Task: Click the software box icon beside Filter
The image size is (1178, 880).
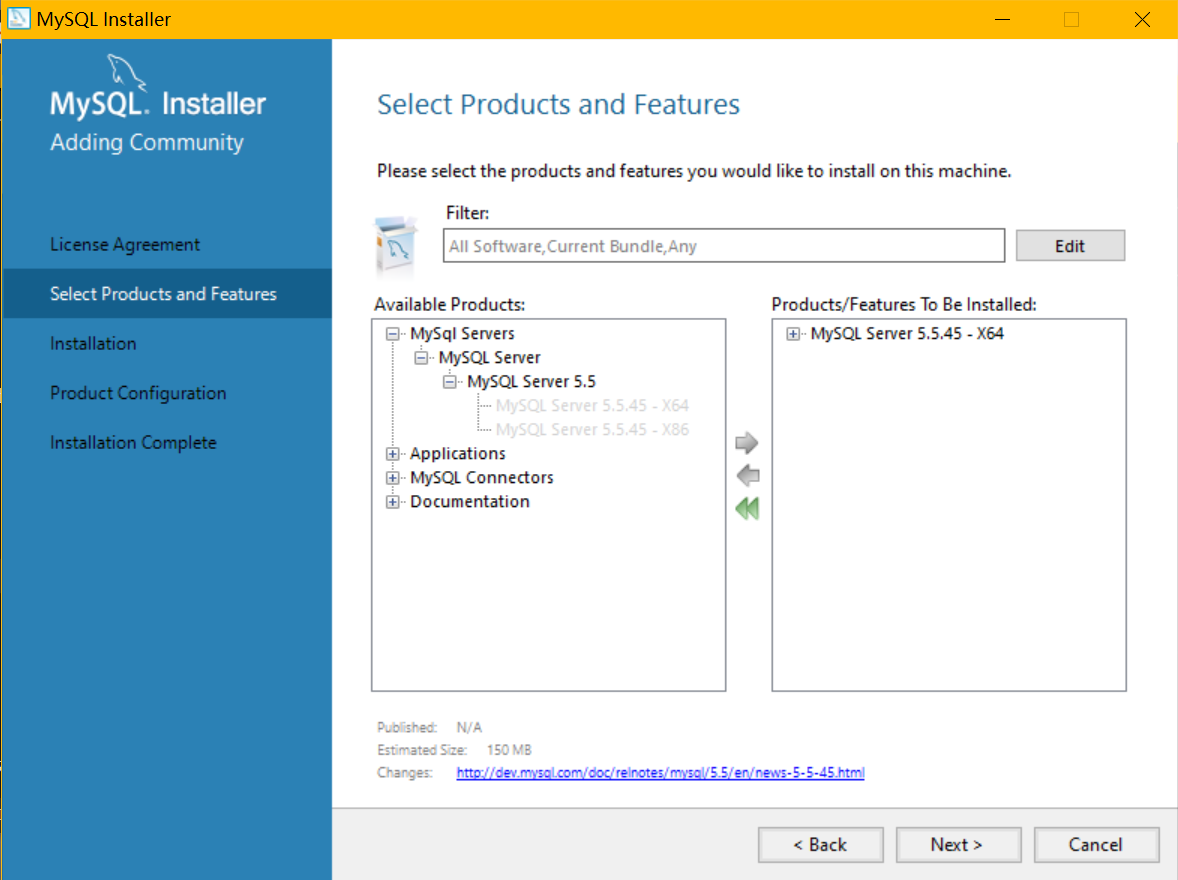Action: point(394,245)
